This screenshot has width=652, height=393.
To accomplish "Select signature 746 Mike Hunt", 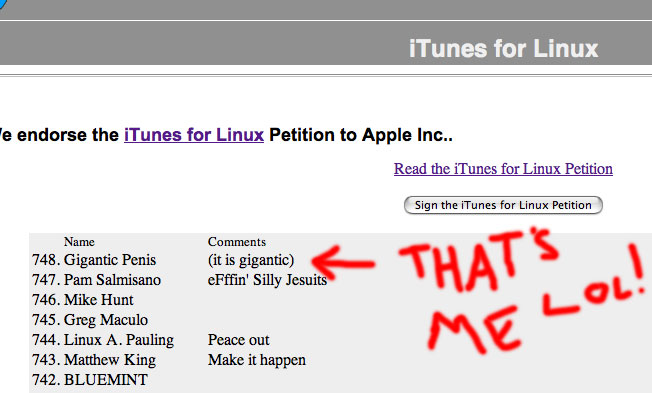I will [99, 300].
